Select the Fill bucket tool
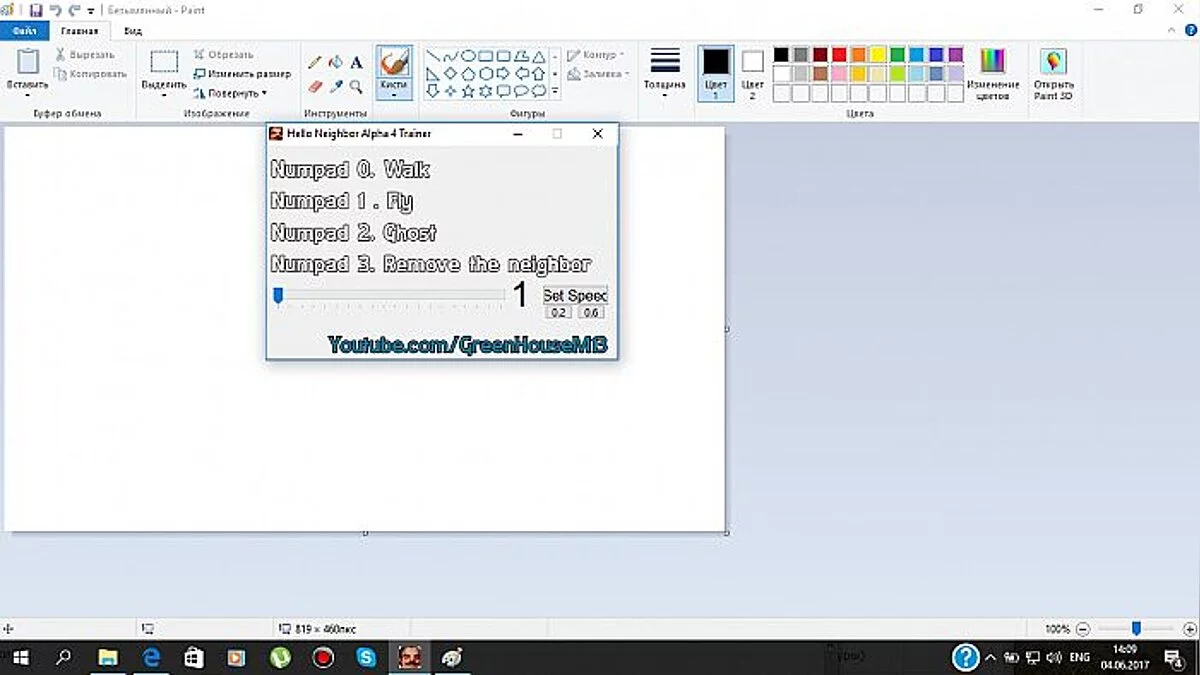 336,62
